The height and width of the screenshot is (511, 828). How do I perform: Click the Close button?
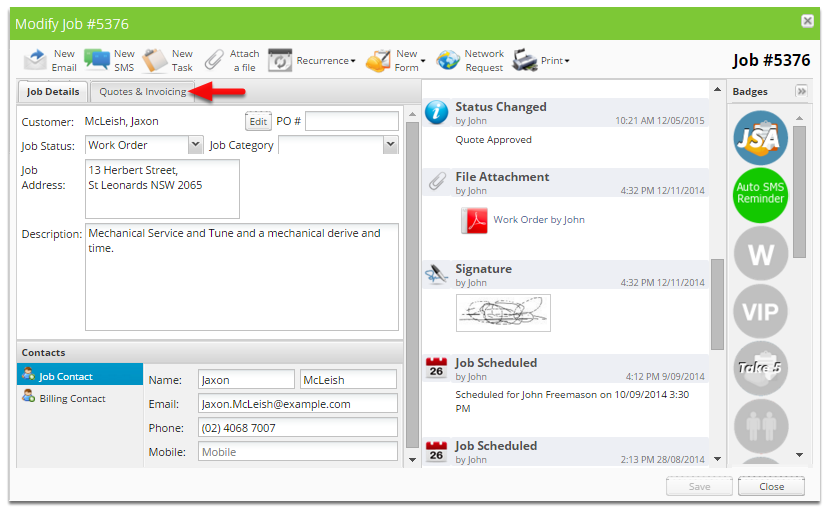point(771,486)
